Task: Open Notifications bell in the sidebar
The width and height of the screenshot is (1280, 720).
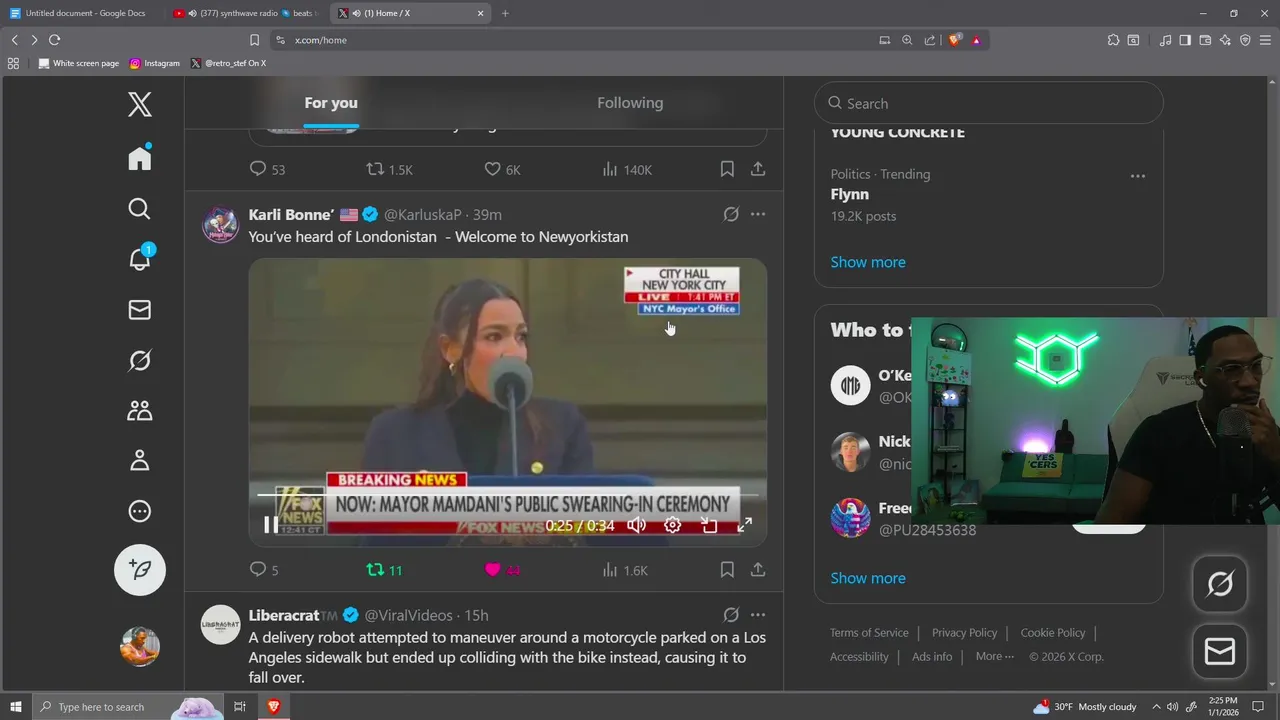Action: [x=140, y=258]
